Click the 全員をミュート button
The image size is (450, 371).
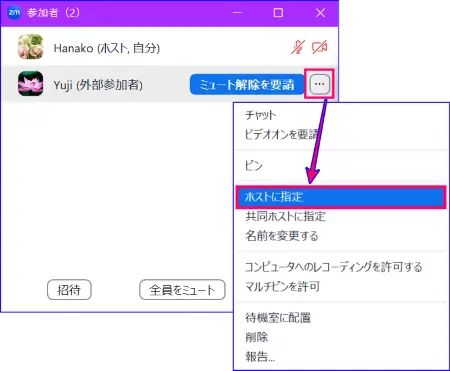coord(182,290)
